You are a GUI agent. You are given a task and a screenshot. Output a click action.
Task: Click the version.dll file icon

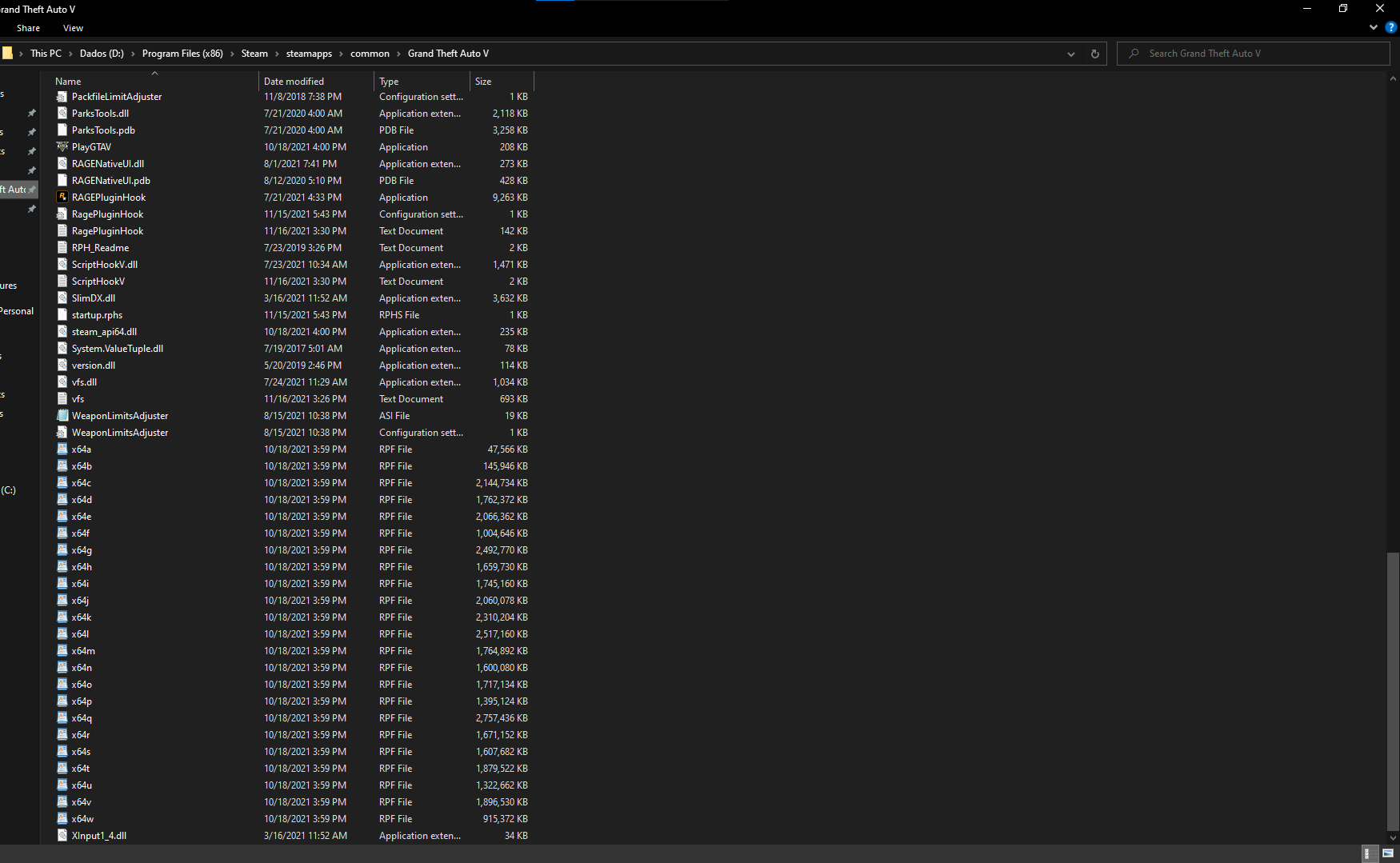62,366
